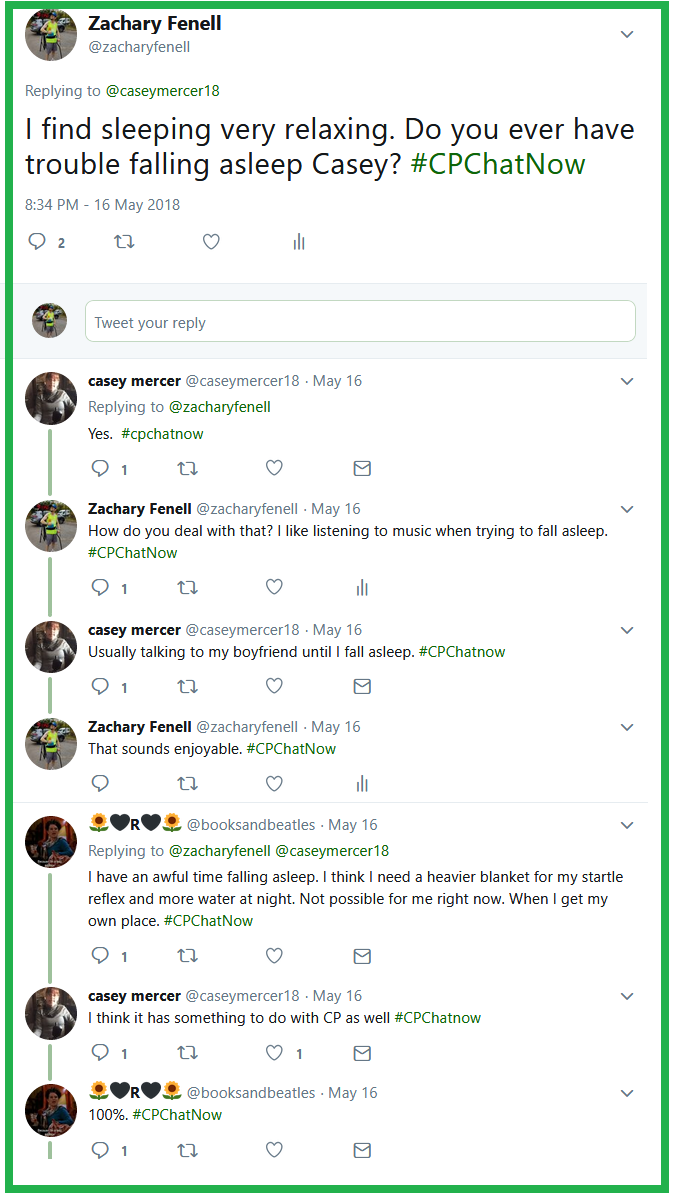Image resolution: width=676 pixels, height=1194 pixels.
Task: Retweet the main sleeping question tweet
Action: click(124, 242)
